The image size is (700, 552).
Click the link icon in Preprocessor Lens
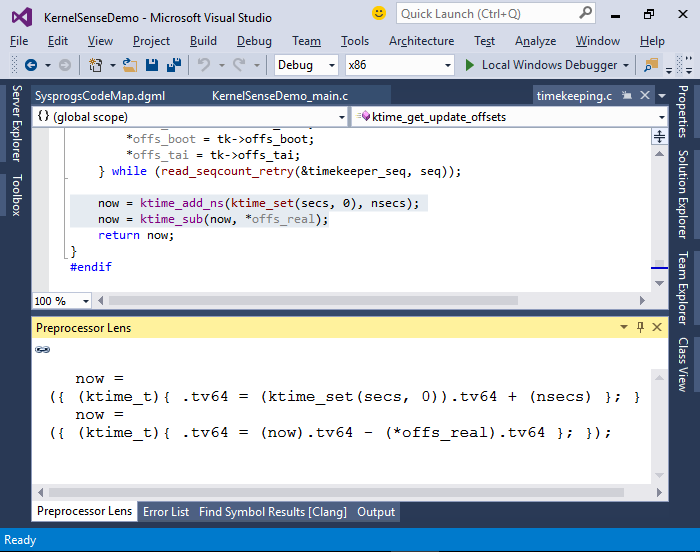(42, 349)
